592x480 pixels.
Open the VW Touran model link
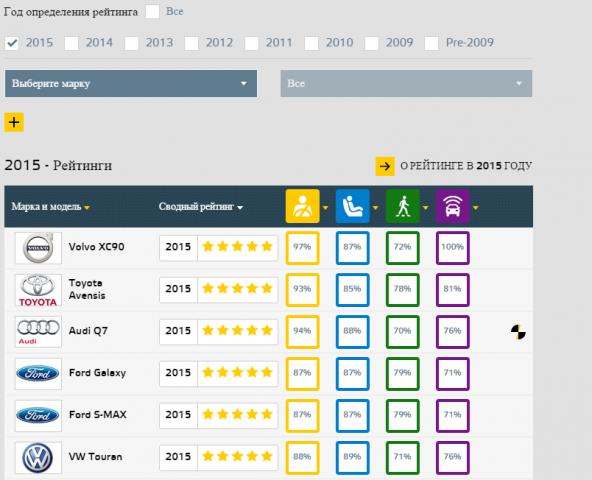point(96,457)
